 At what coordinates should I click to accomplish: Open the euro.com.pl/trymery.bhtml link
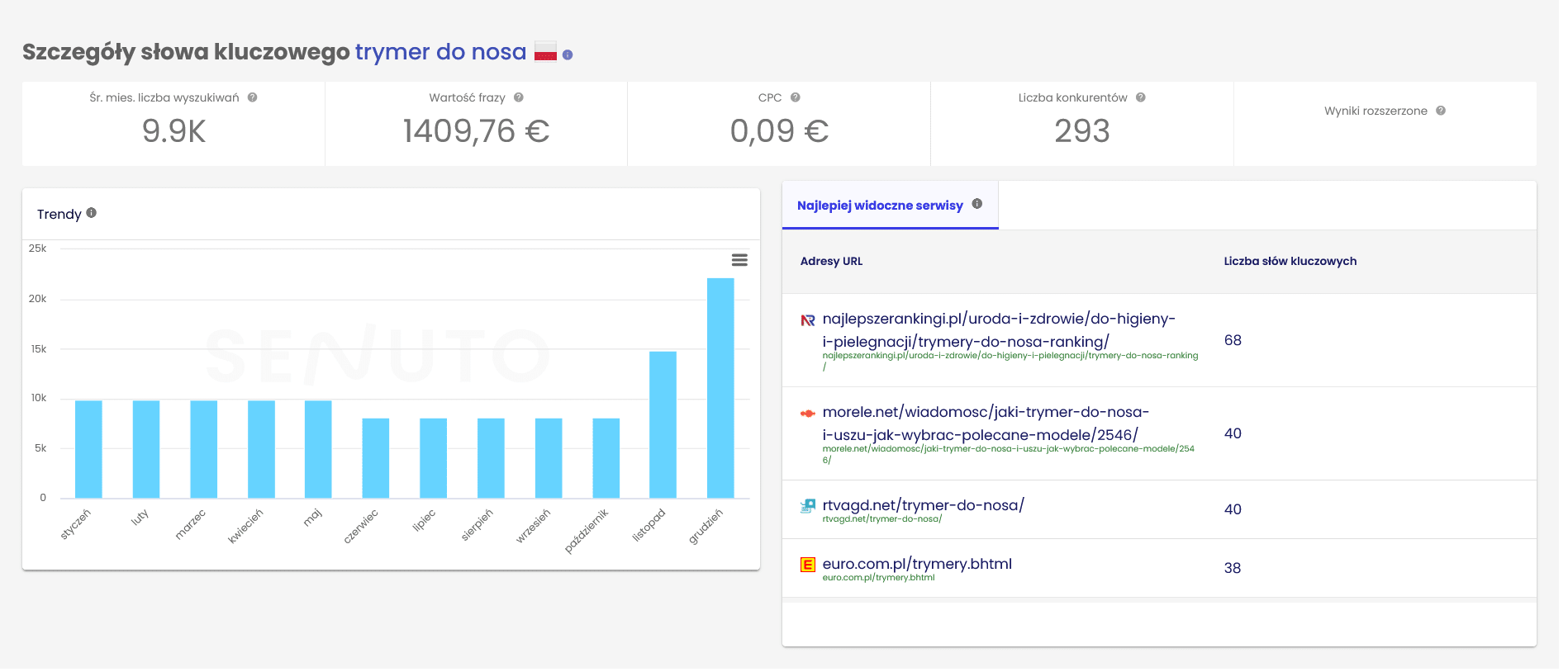coord(917,564)
